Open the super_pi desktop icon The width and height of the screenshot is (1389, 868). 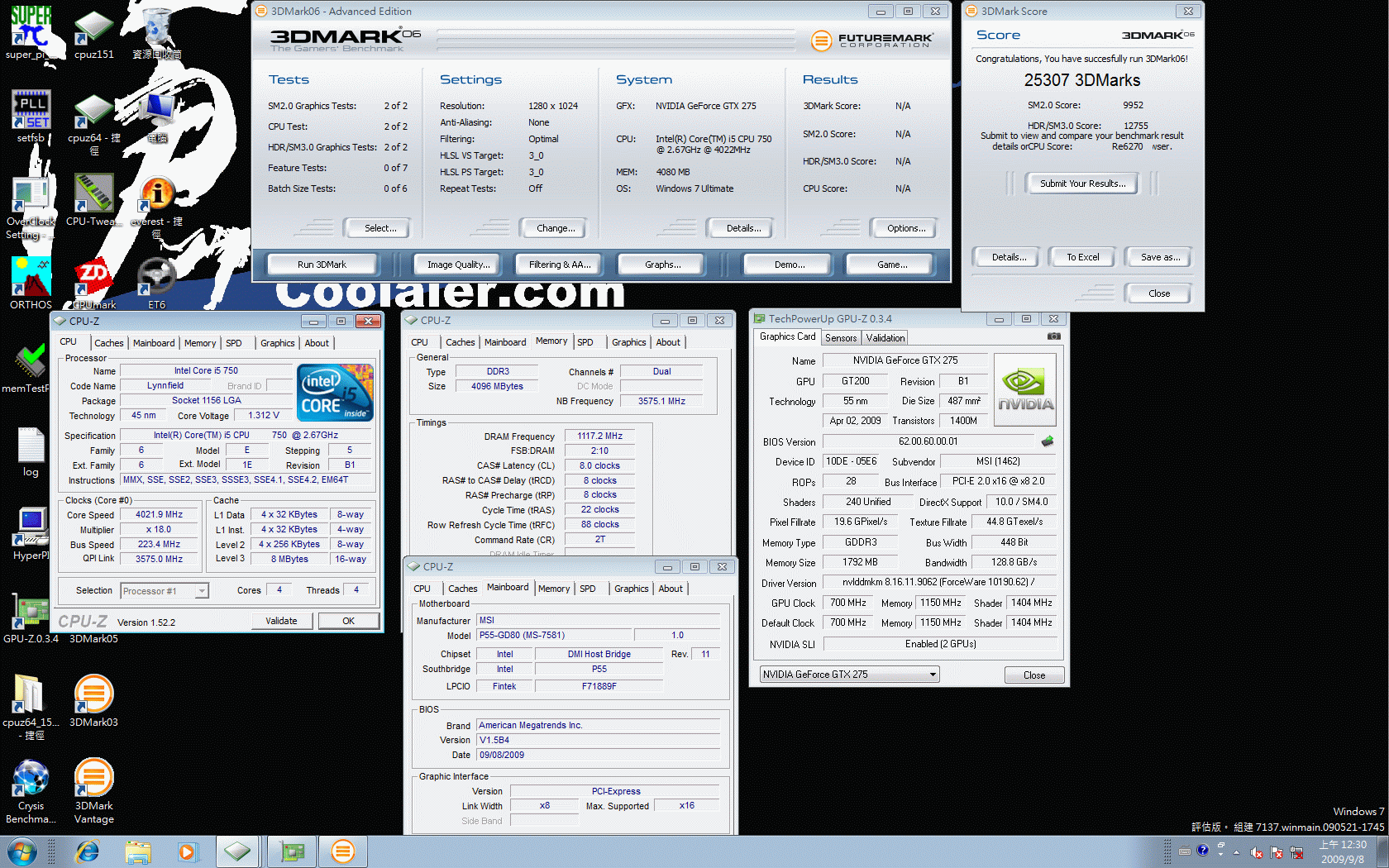pyautogui.click(x=31, y=31)
